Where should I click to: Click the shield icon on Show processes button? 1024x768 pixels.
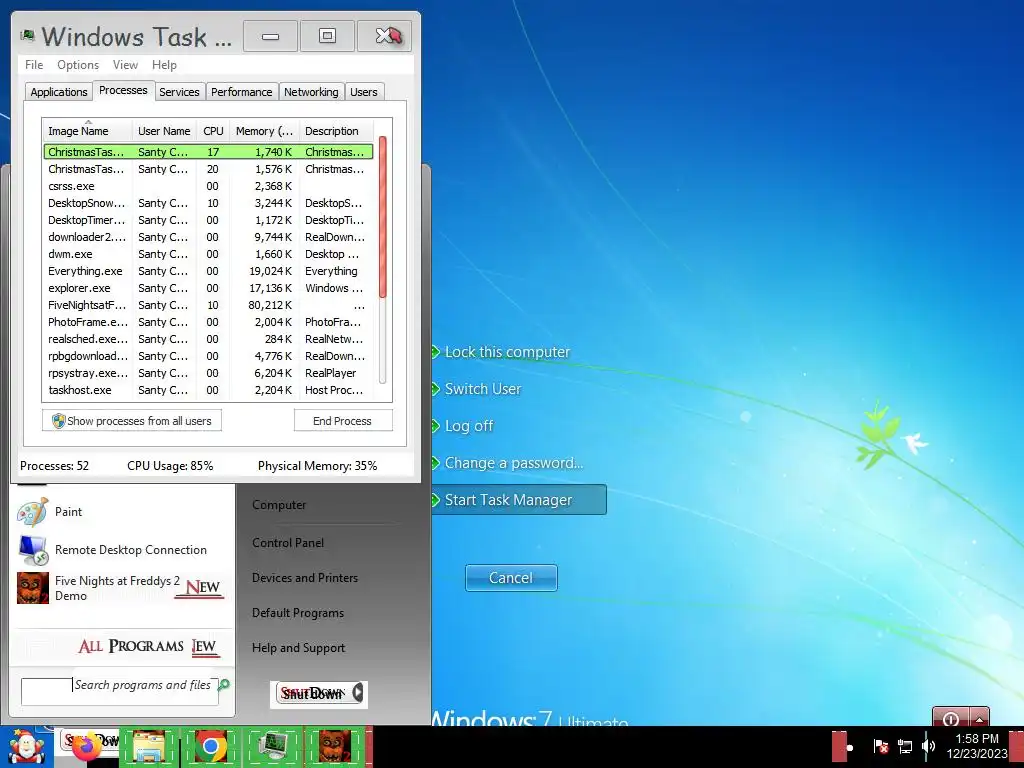click(59, 421)
